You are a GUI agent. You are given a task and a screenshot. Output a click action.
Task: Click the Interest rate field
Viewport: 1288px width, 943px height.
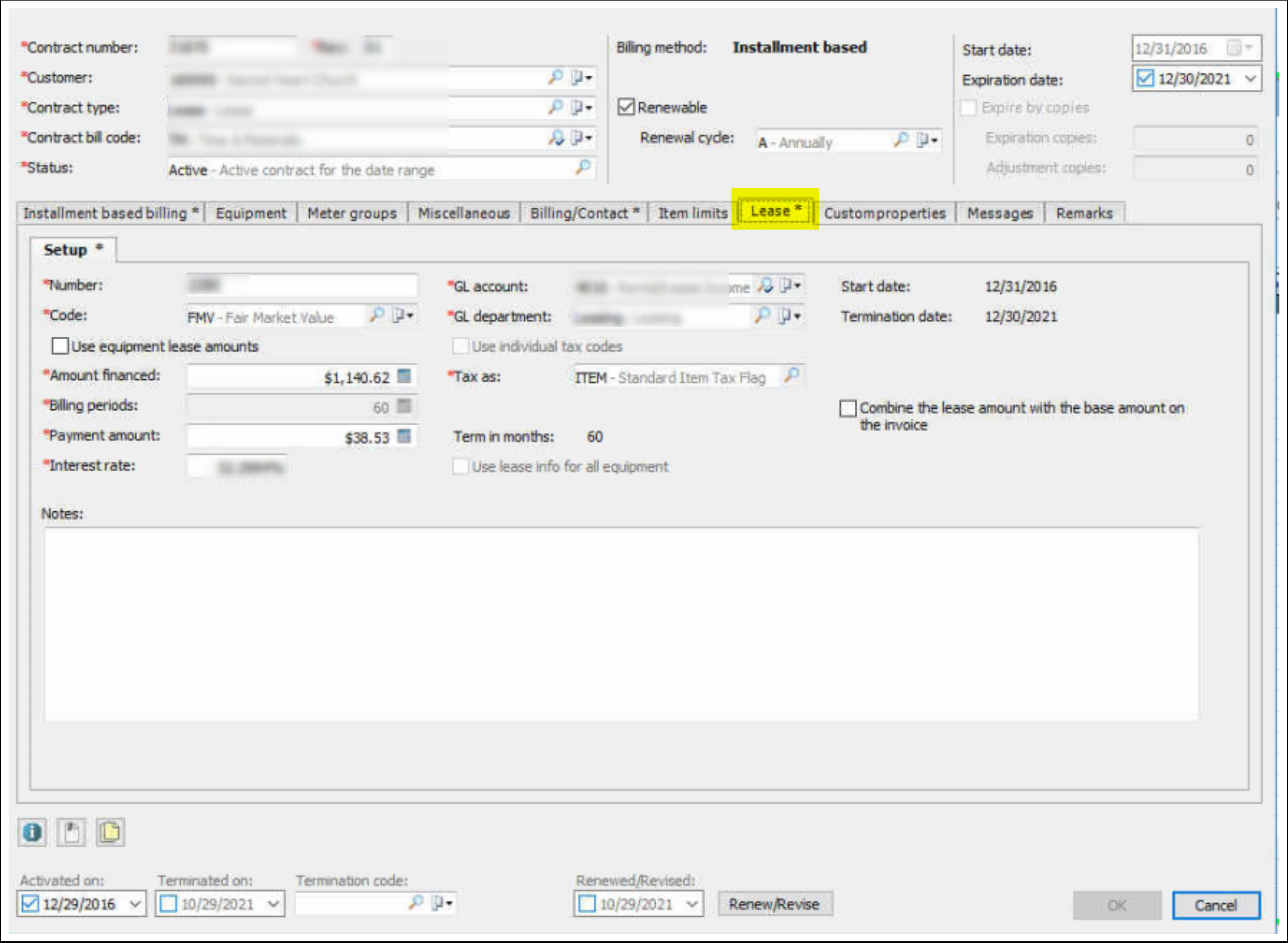[236, 467]
